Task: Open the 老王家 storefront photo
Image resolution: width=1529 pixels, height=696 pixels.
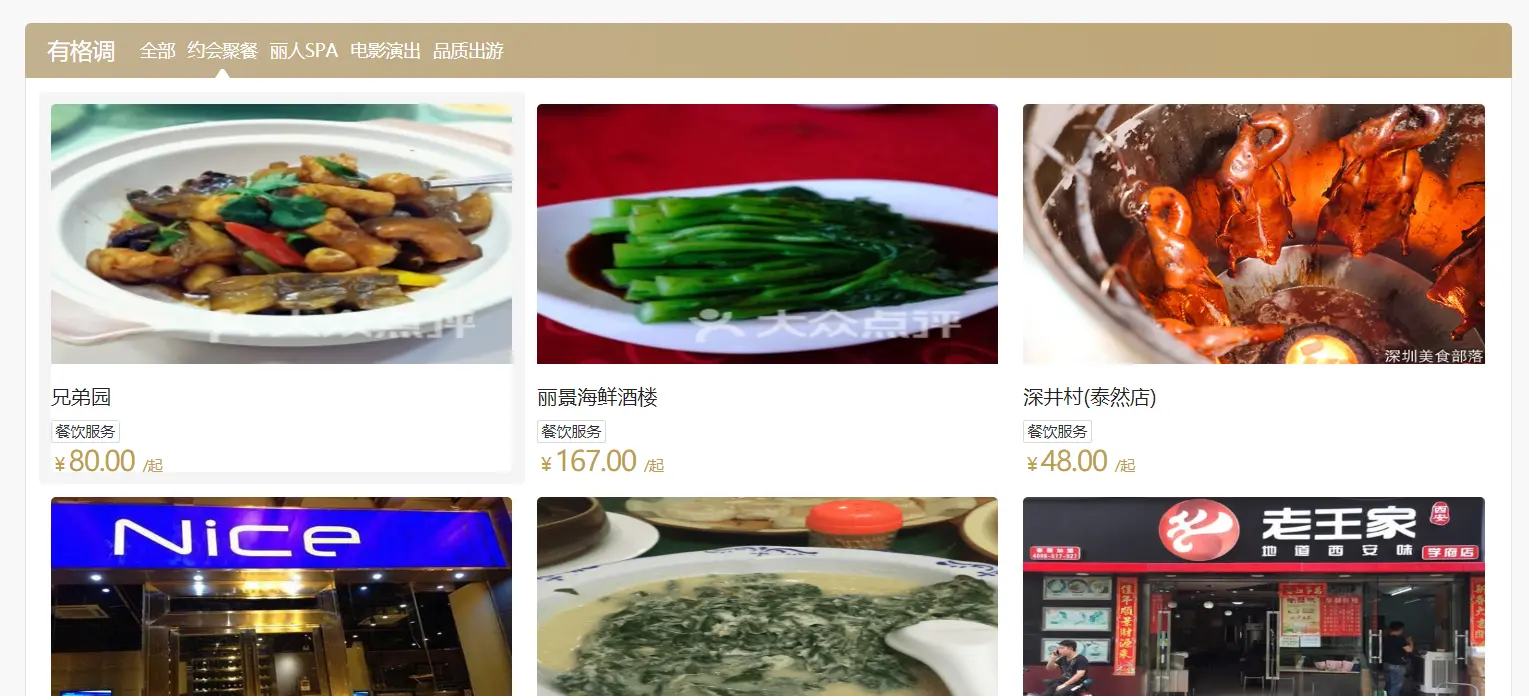Action: click(1253, 596)
